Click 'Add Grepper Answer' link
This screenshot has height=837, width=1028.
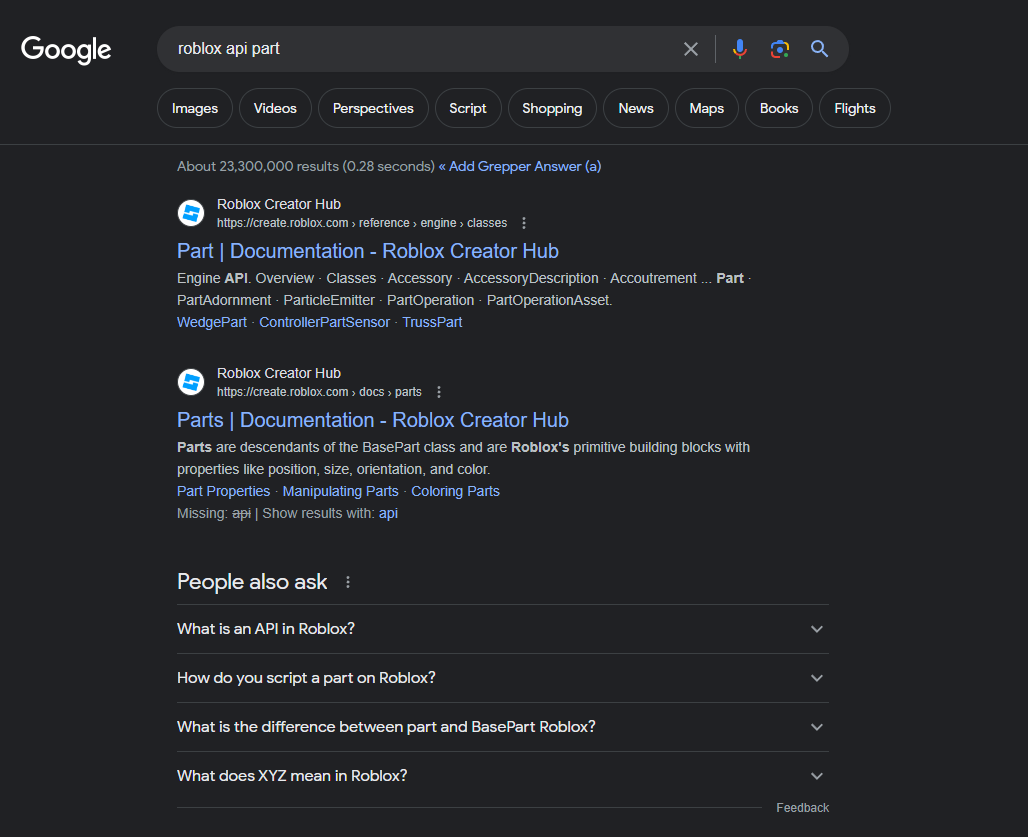click(520, 166)
